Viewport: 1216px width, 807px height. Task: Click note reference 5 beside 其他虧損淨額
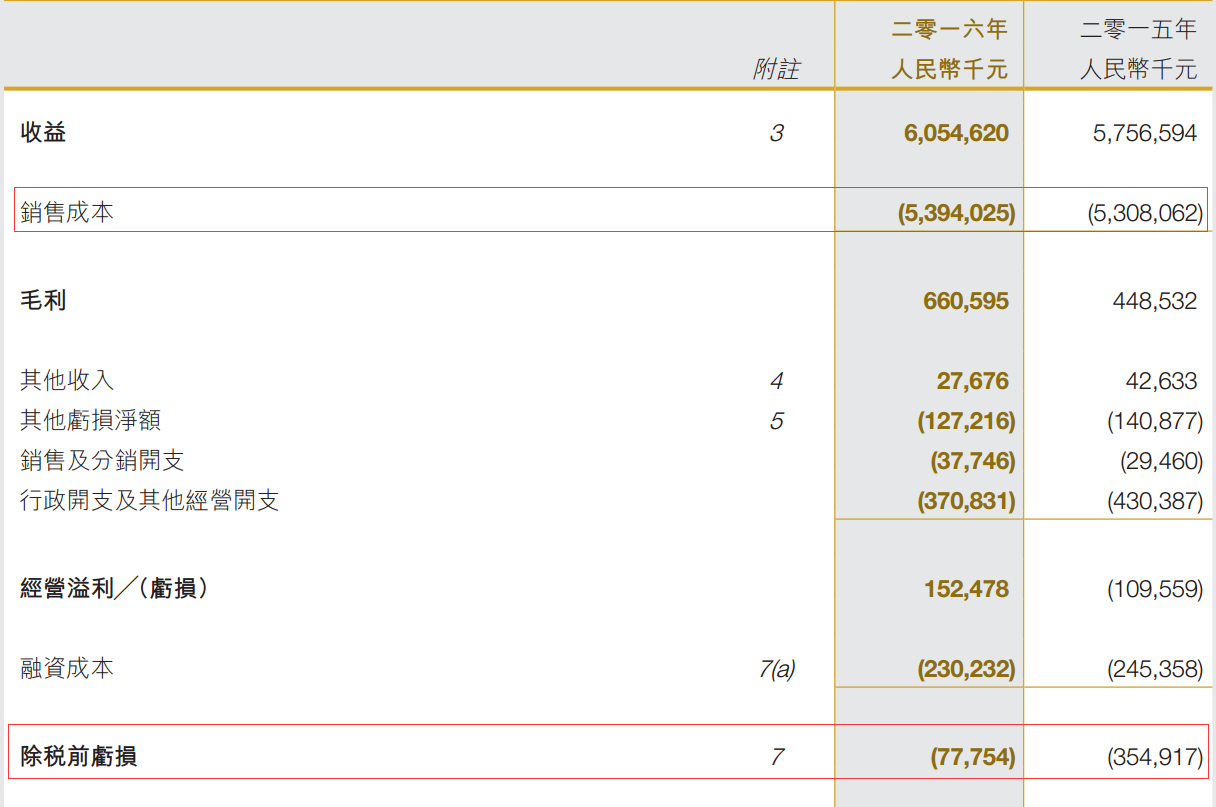(779, 421)
